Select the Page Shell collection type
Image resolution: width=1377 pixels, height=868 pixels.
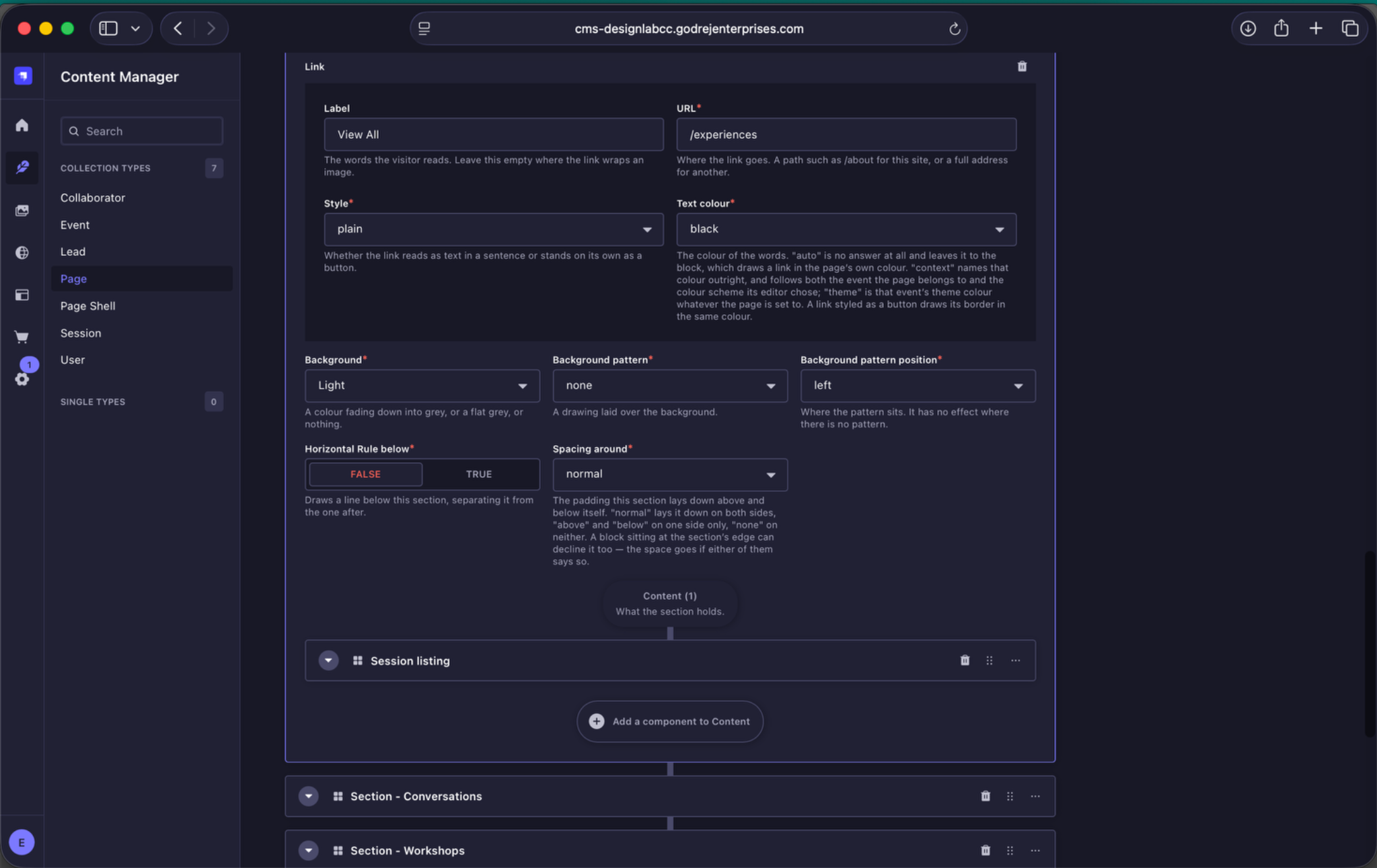tap(88, 306)
